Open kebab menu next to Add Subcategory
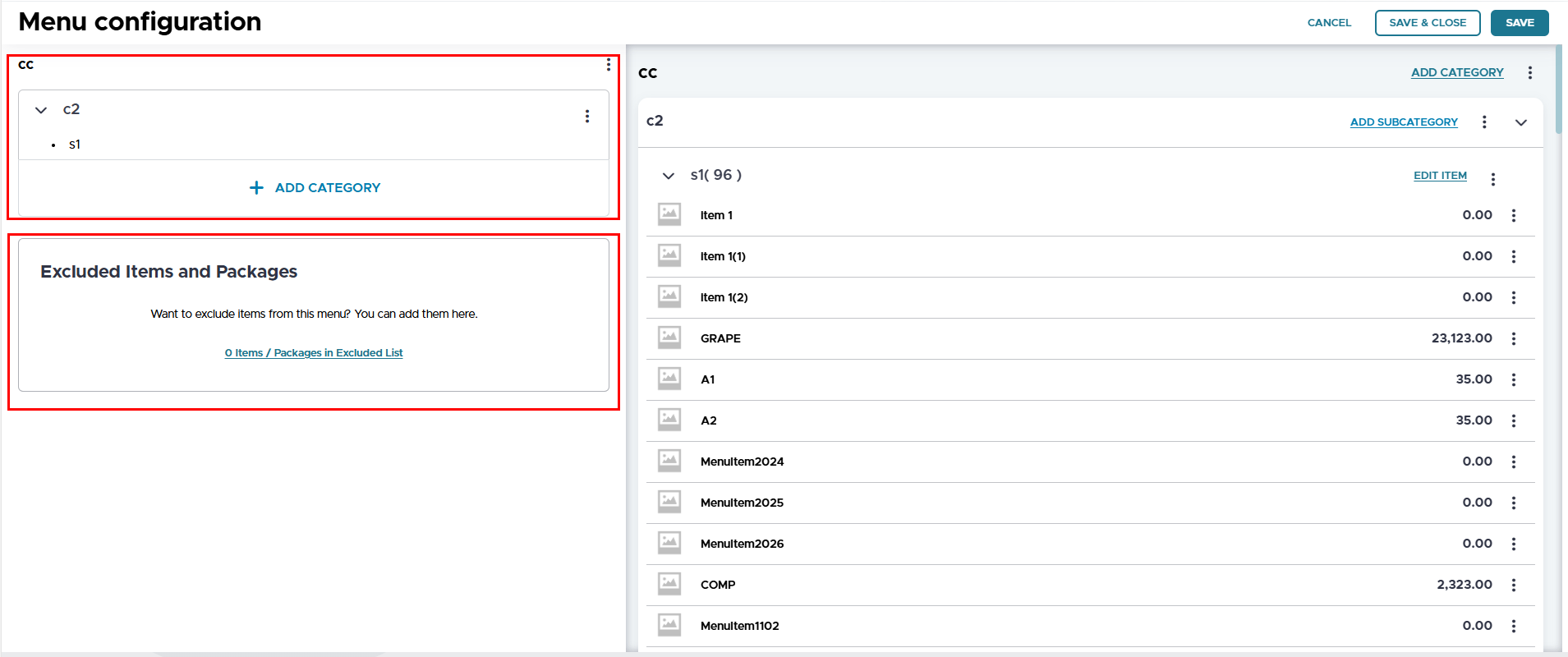The height and width of the screenshot is (657, 1568). [x=1483, y=122]
